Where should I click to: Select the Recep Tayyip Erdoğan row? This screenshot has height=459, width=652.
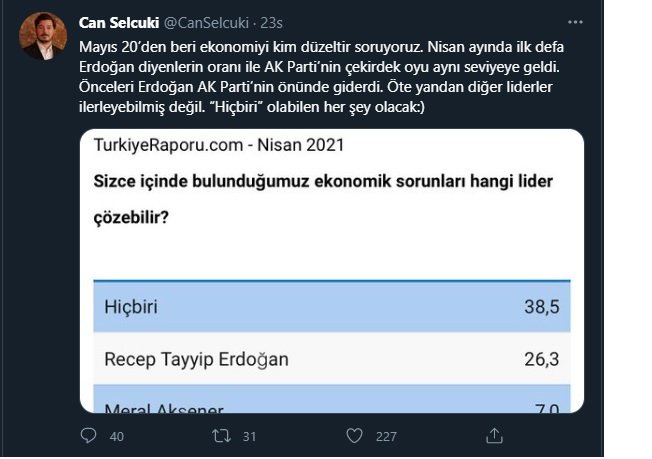(332, 358)
